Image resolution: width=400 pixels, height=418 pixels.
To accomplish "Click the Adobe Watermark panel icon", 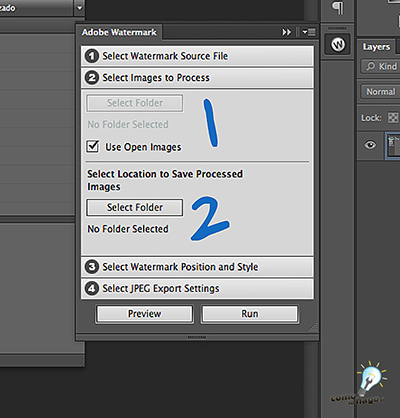I will (338, 44).
